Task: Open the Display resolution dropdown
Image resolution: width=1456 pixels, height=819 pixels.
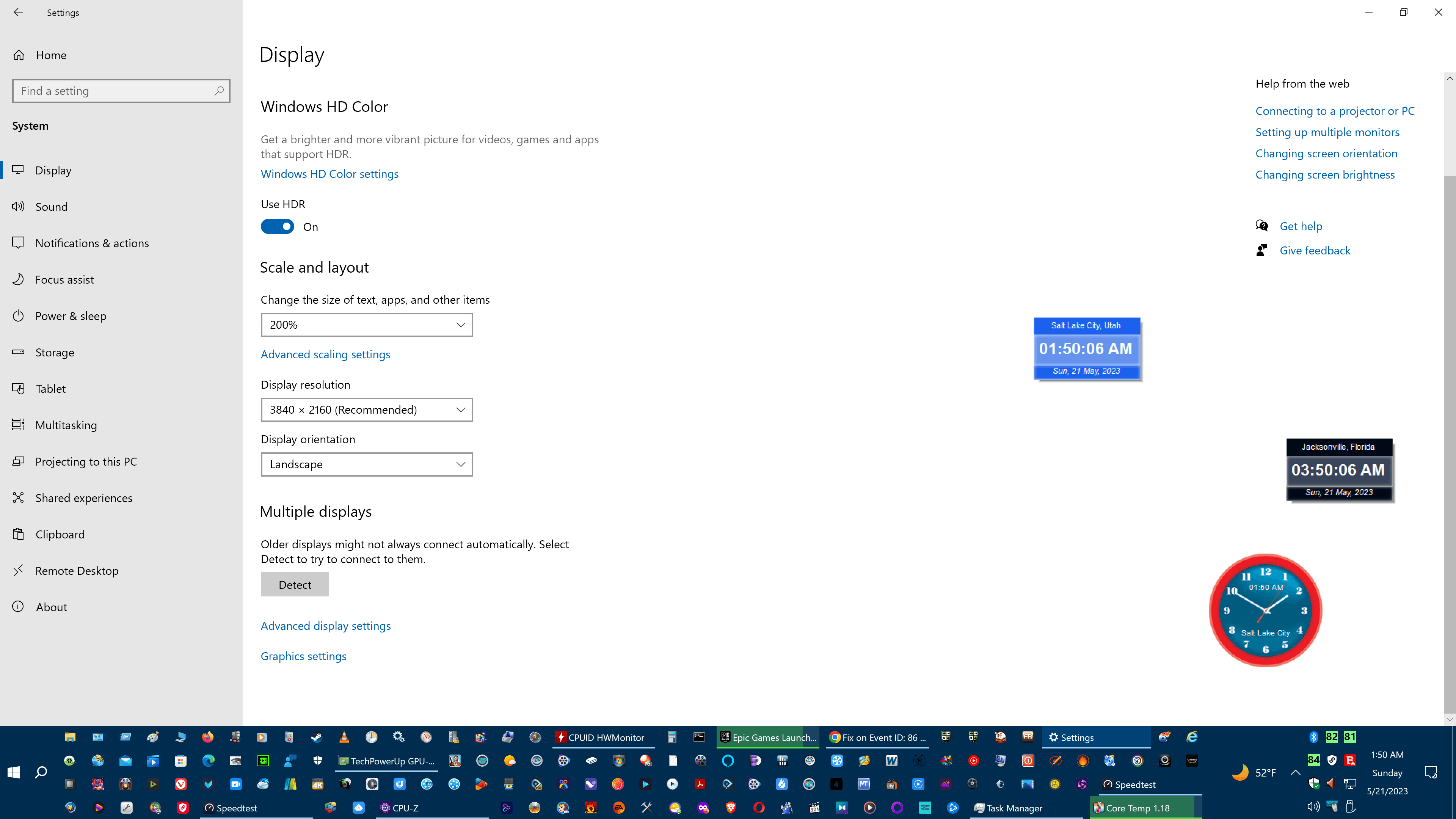Action: pos(366,409)
